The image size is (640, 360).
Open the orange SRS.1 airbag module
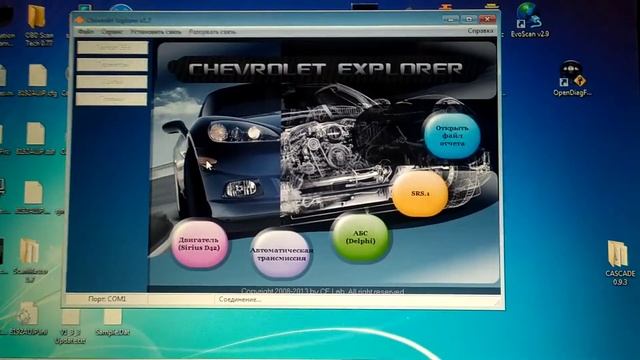tap(420, 193)
